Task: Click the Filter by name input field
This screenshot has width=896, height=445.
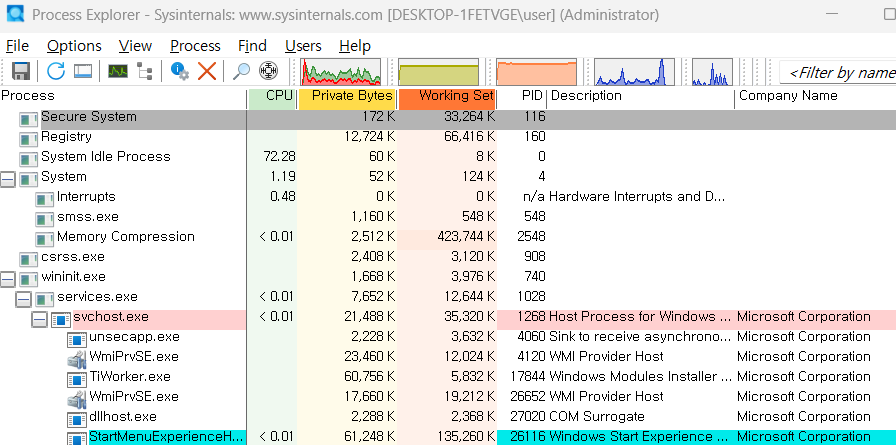Action: point(838,73)
